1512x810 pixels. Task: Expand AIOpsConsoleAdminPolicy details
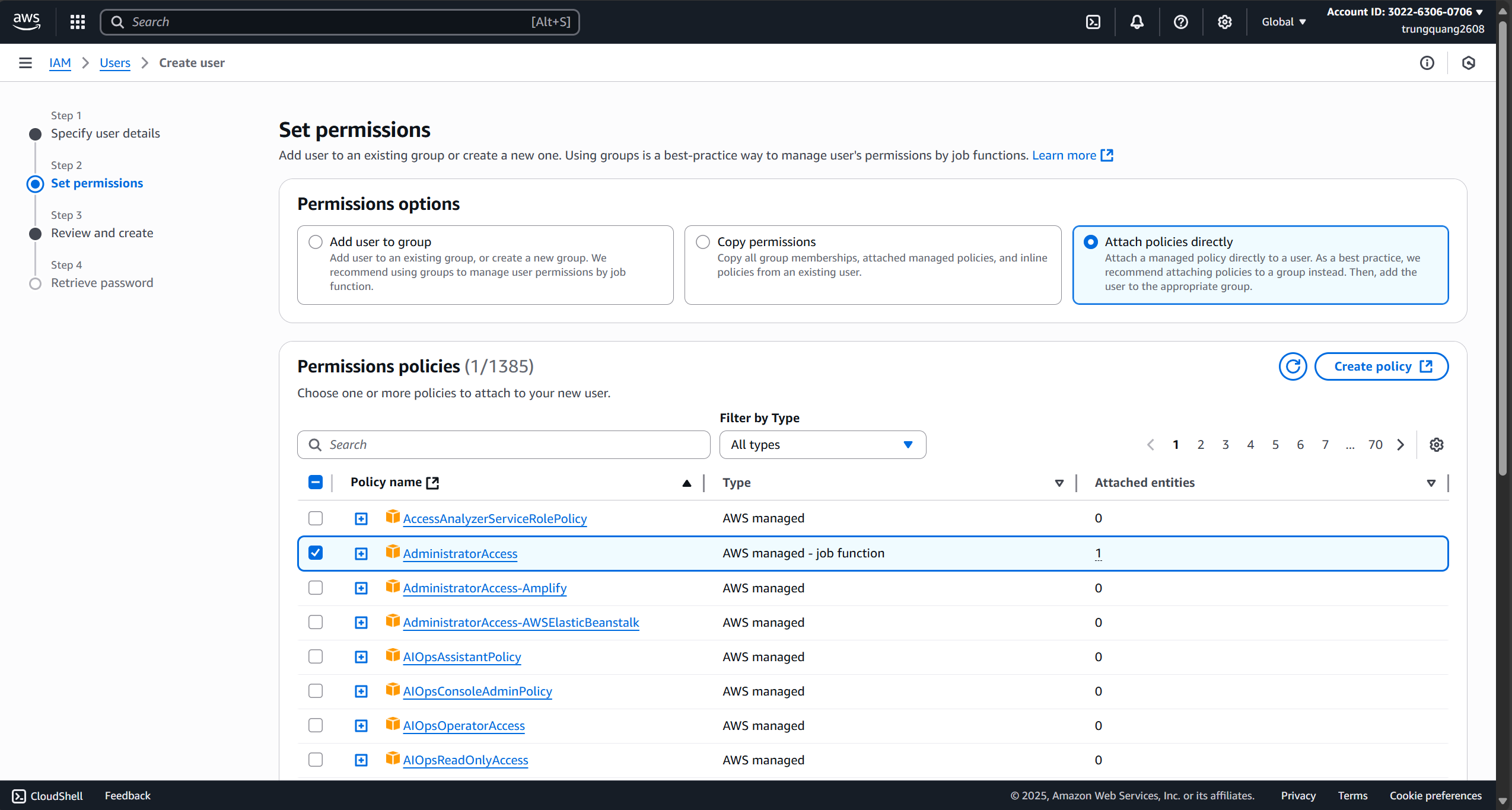[x=361, y=691]
